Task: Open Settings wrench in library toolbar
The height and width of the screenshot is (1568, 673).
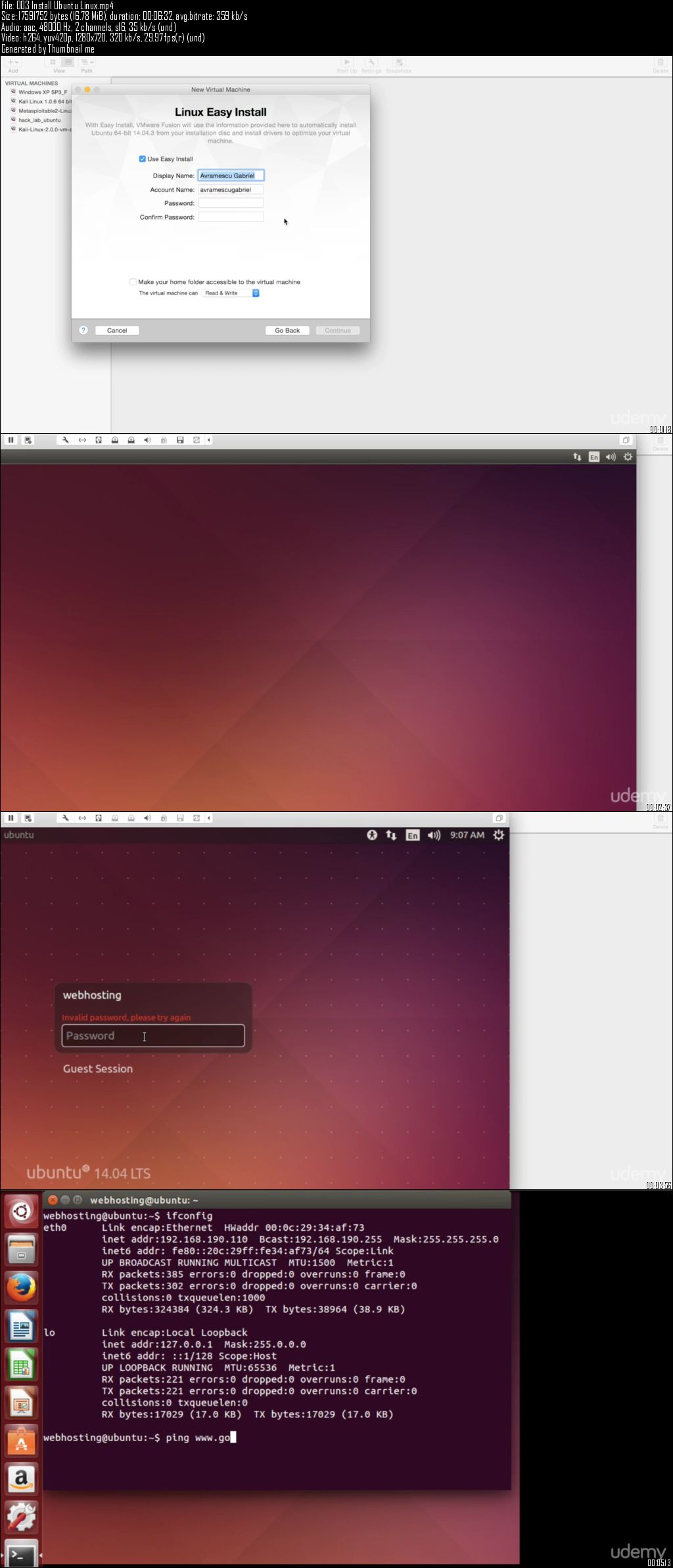Action: pos(371,62)
